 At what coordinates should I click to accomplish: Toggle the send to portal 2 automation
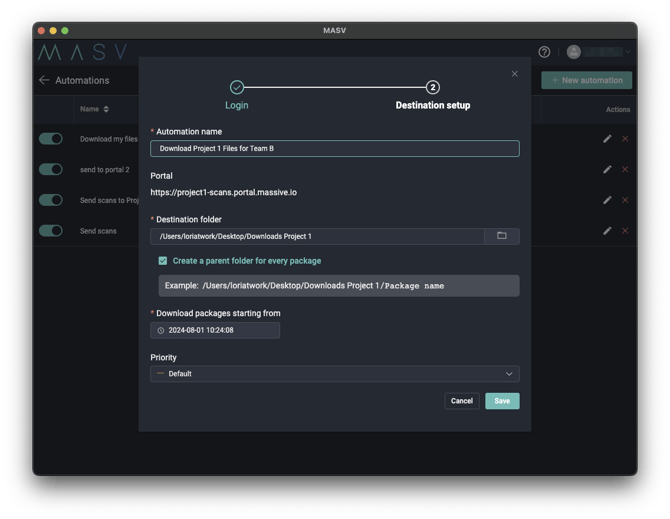click(50, 170)
